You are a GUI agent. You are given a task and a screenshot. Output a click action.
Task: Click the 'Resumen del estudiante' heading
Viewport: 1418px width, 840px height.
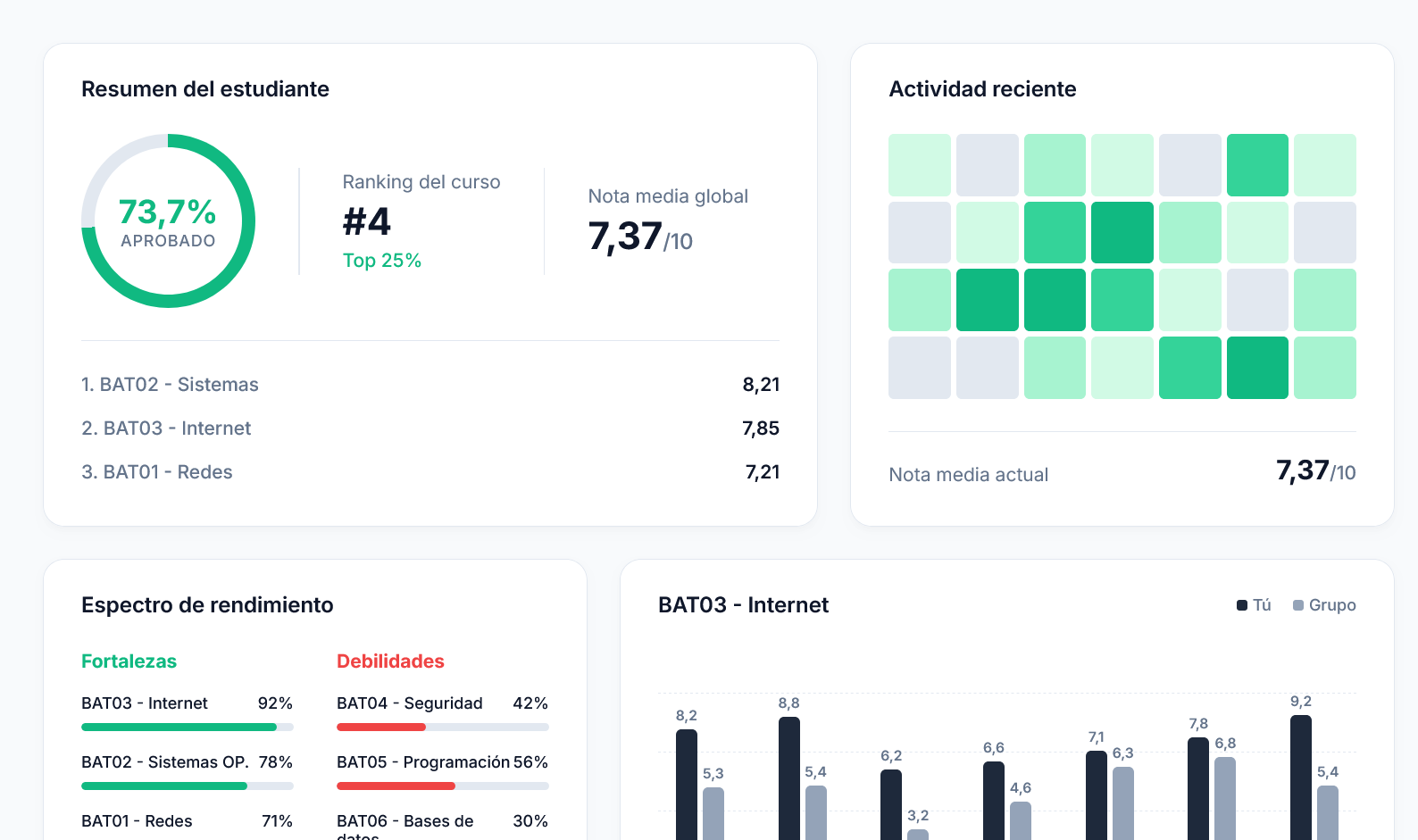tap(205, 89)
